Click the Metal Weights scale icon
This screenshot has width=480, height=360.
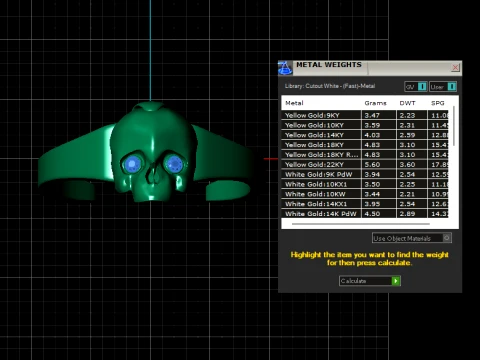285,68
